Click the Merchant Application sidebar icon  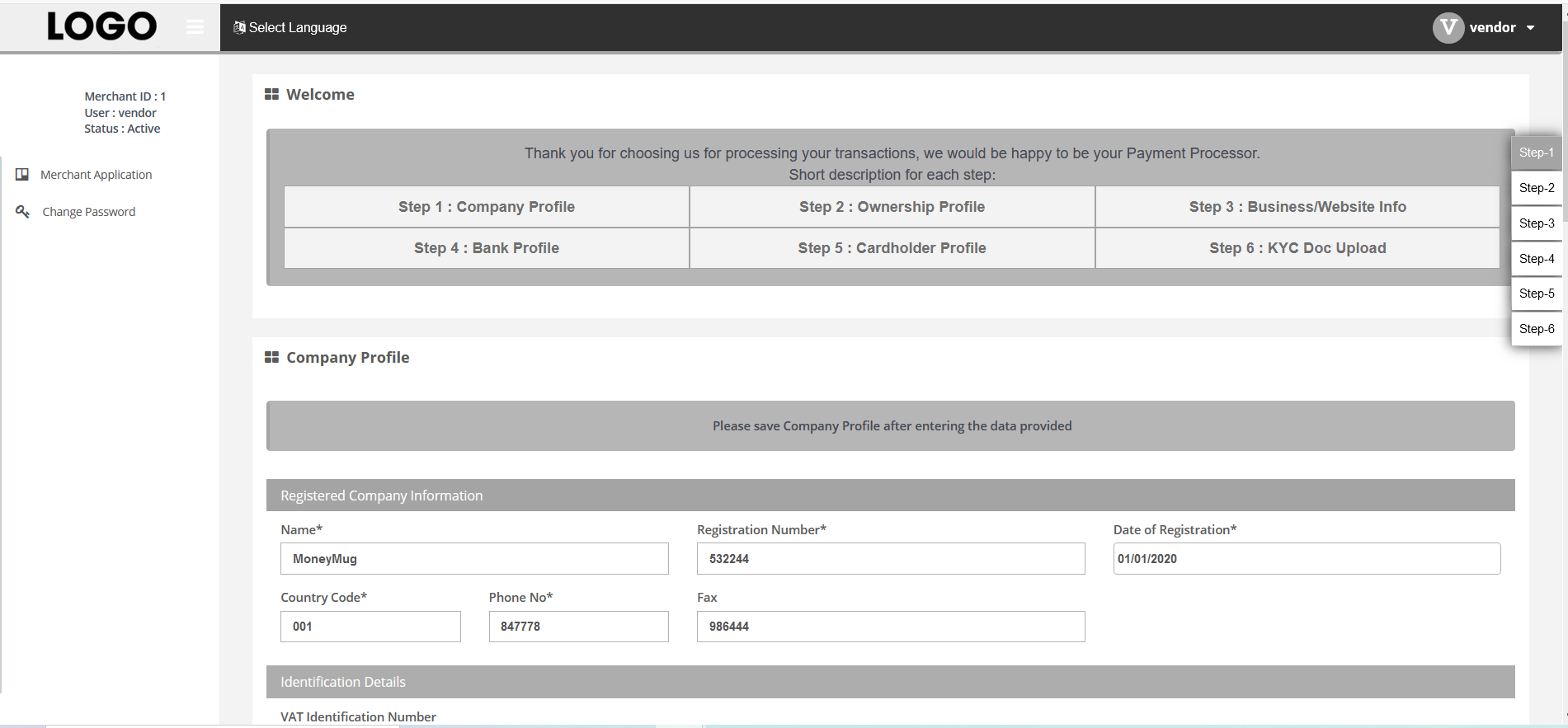tap(22, 175)
